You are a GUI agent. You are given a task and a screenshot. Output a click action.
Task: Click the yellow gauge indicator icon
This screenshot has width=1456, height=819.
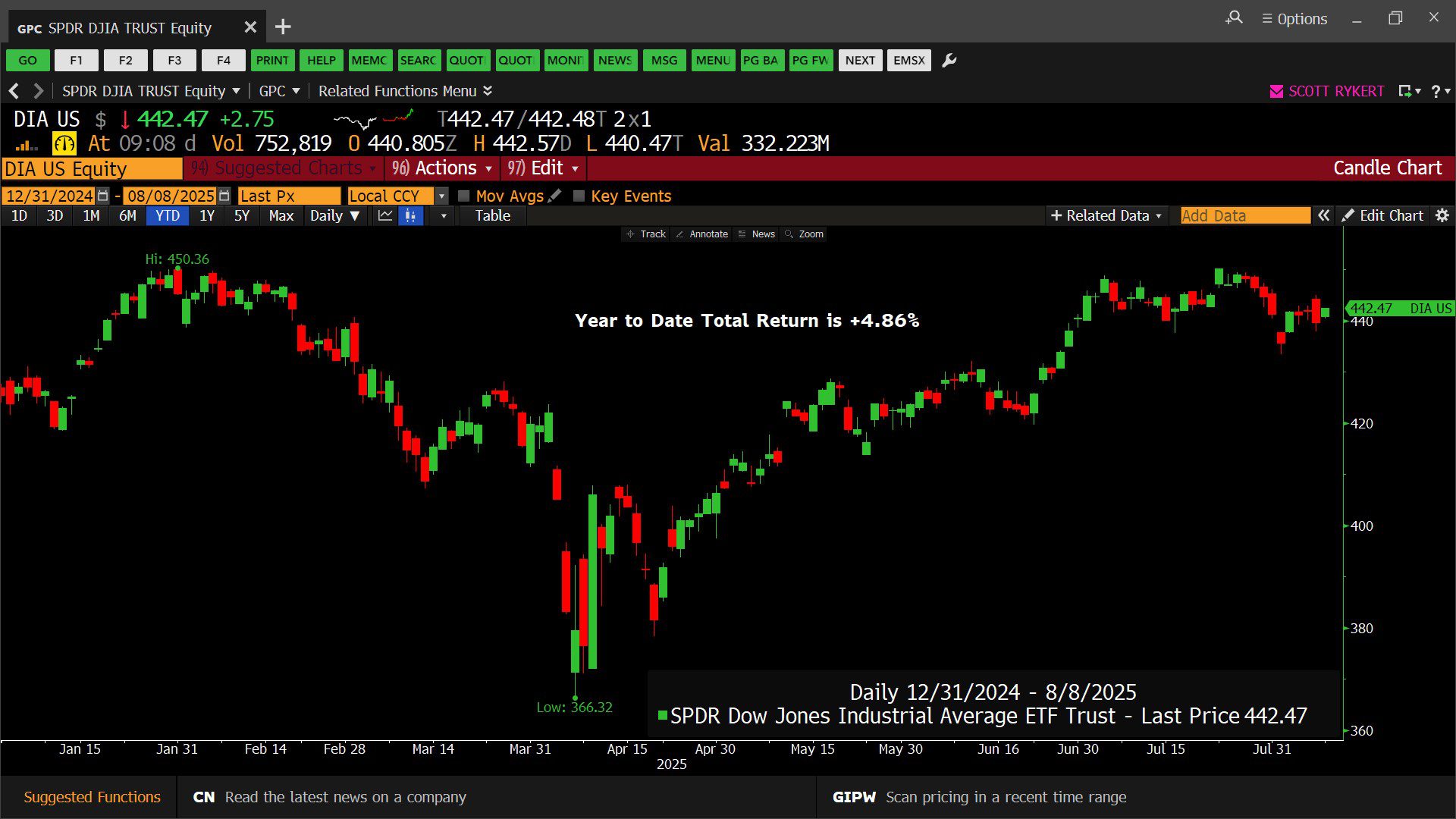(x=64, y=143)
